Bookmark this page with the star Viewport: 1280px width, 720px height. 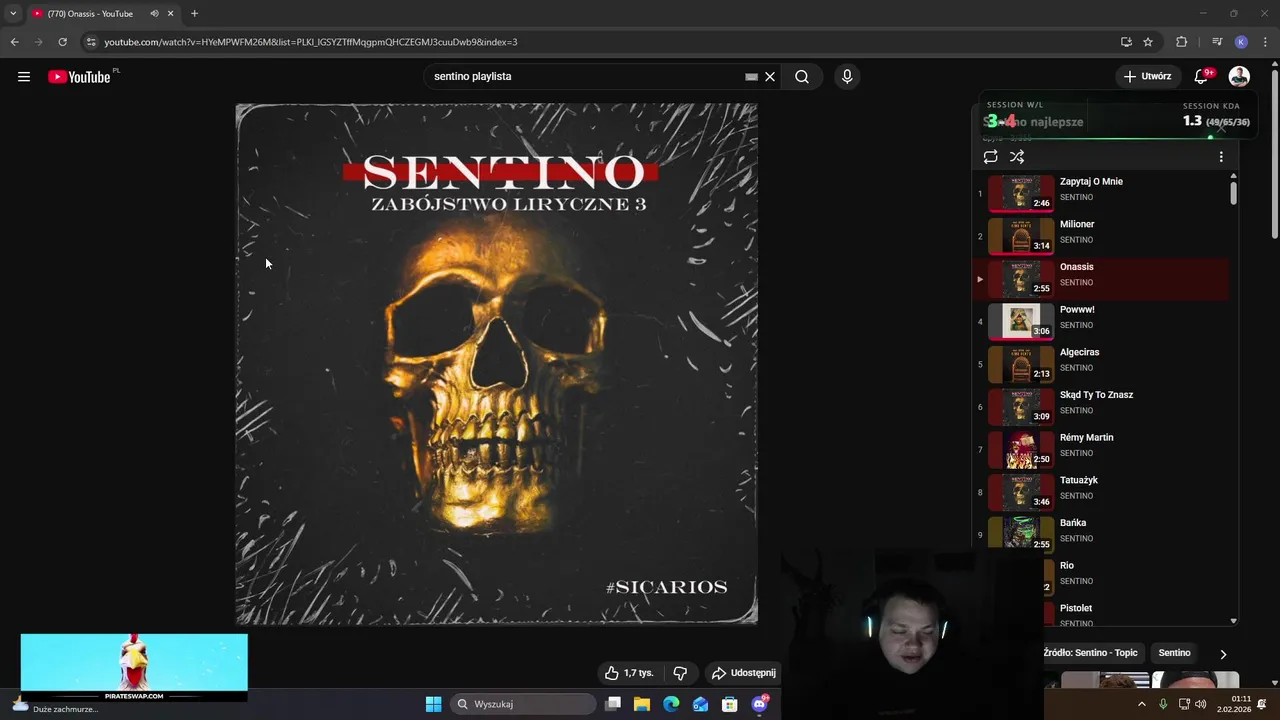click(x=1148, y=42)
